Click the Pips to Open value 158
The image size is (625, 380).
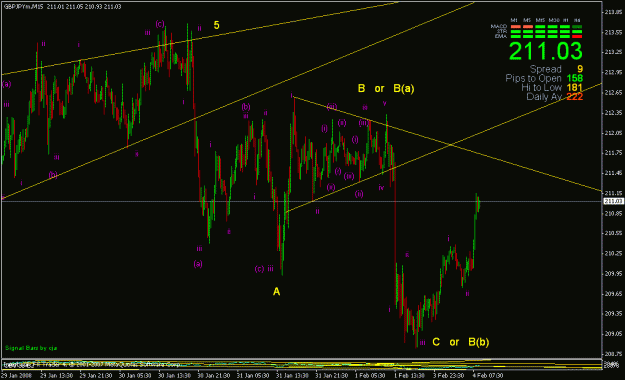574,79
